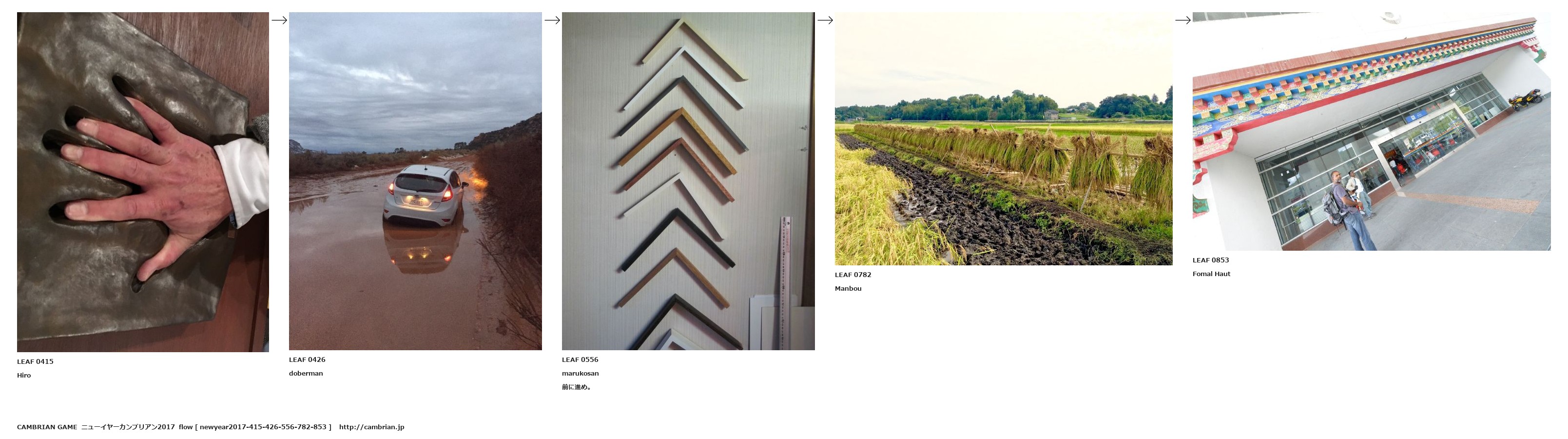Open the hand on bronze sculpture photo
The height and width of the screenshot is (439, 1568).
tap(143, 182)
